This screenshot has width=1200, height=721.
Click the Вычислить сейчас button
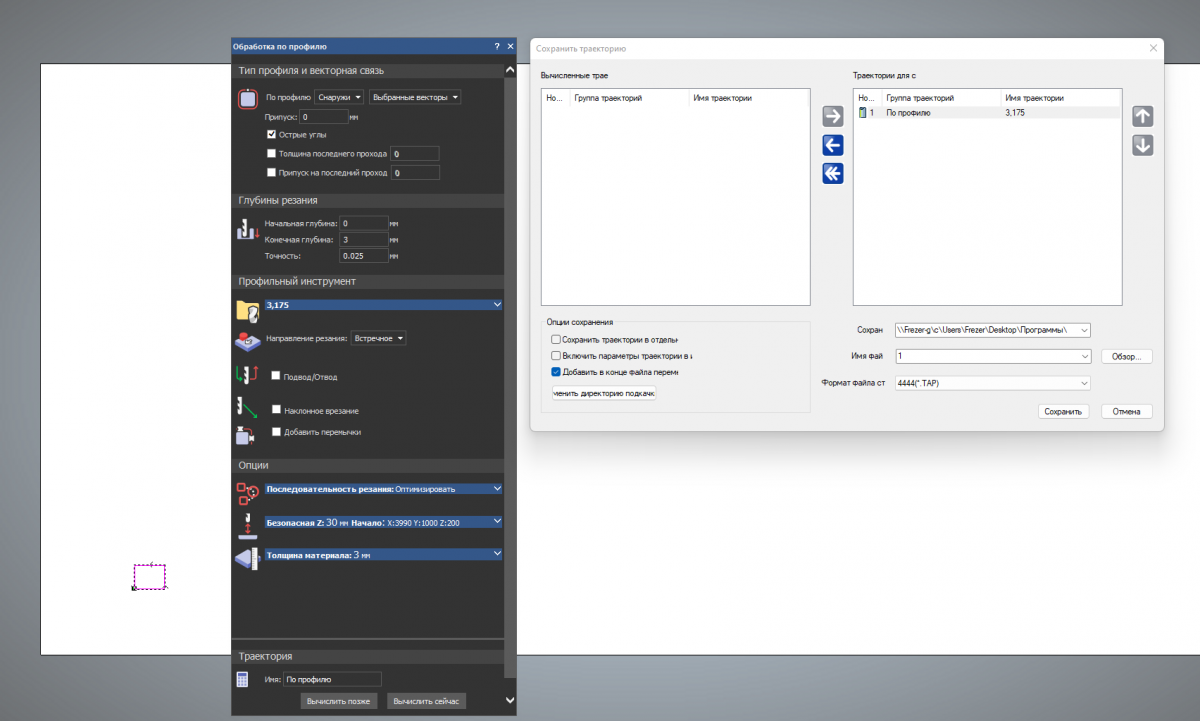427,701
